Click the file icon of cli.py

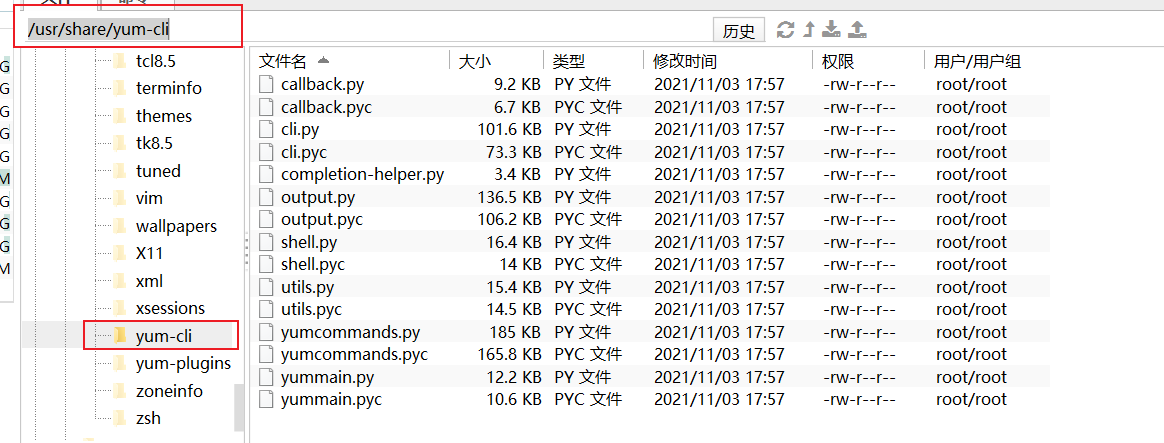pos(266,129)
